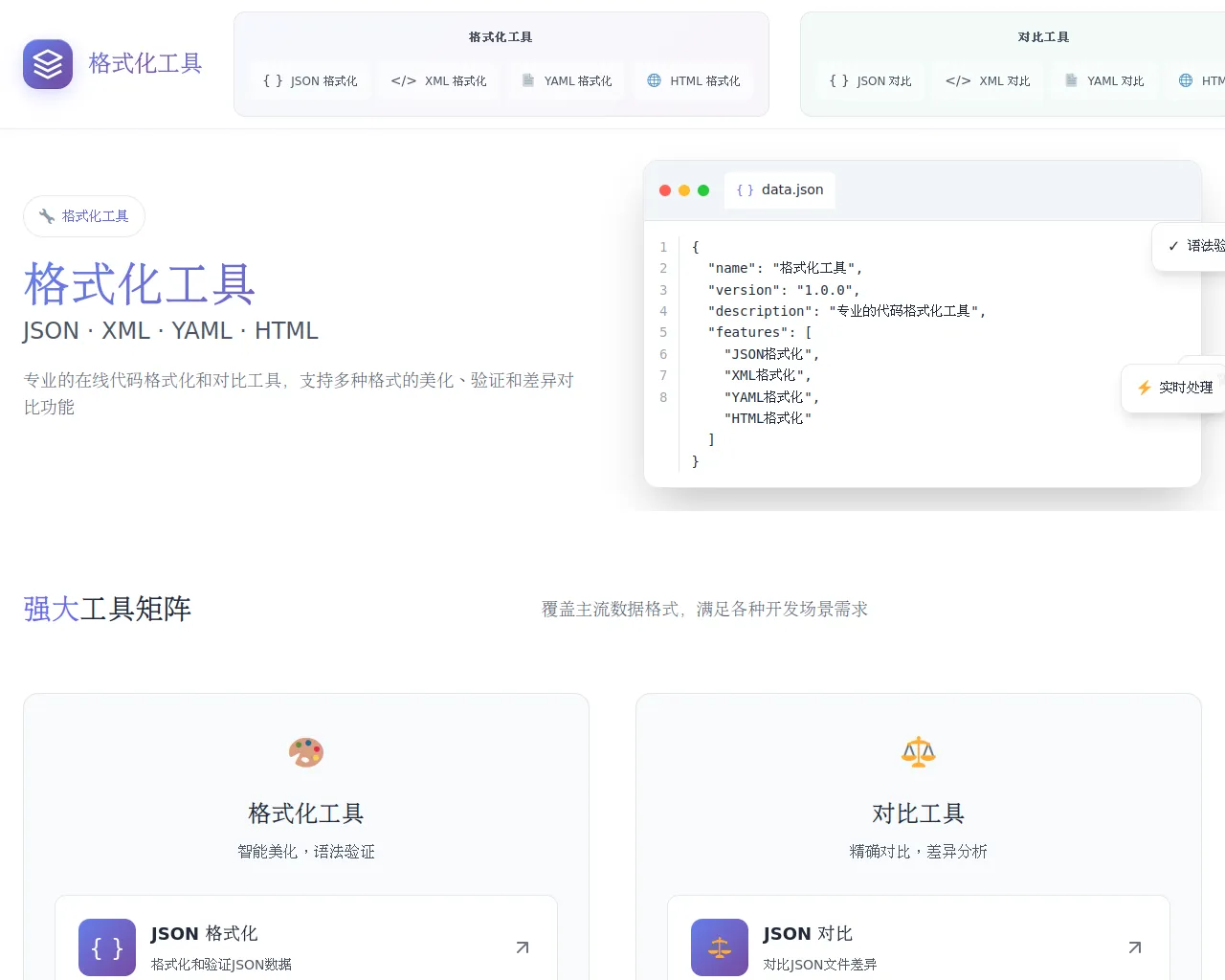Screen dimensions: 1225x980
Task: Click the 强大工具矩阵 section heading
Action: point(107,609)
